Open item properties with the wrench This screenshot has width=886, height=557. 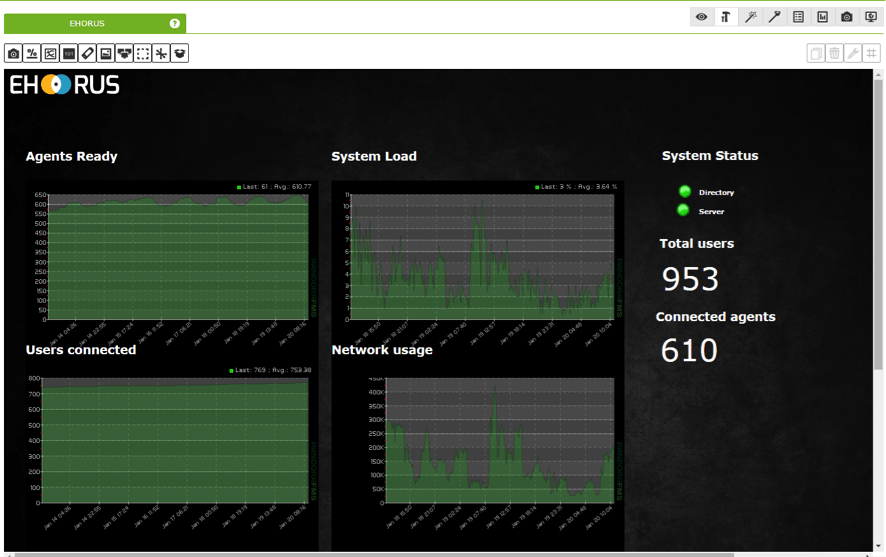[853, 54]
